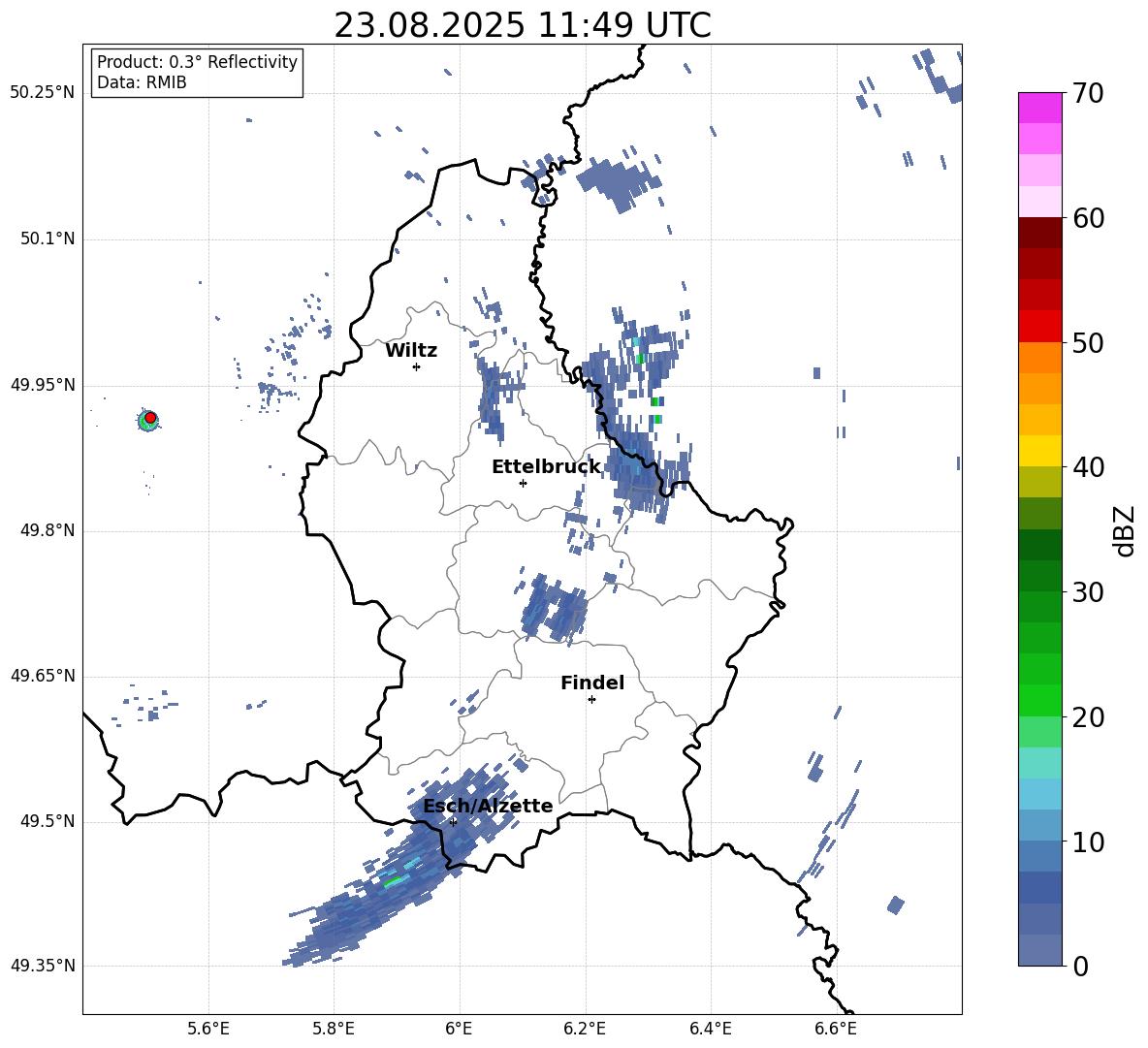This screenshot has width=1148, height=1048.
Task: Click the 6.6°E longitude label
Action: tap(836, 1029)
